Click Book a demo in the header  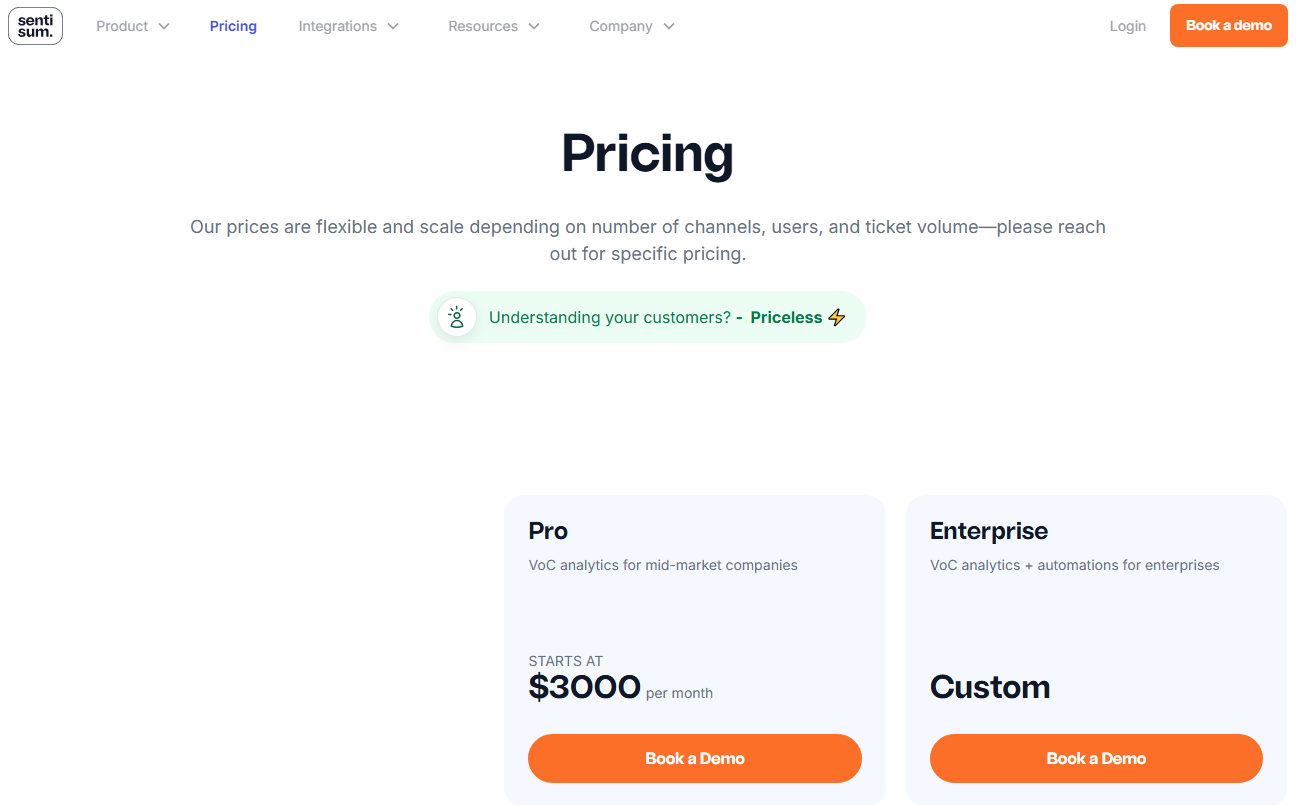click(1228, 26)
